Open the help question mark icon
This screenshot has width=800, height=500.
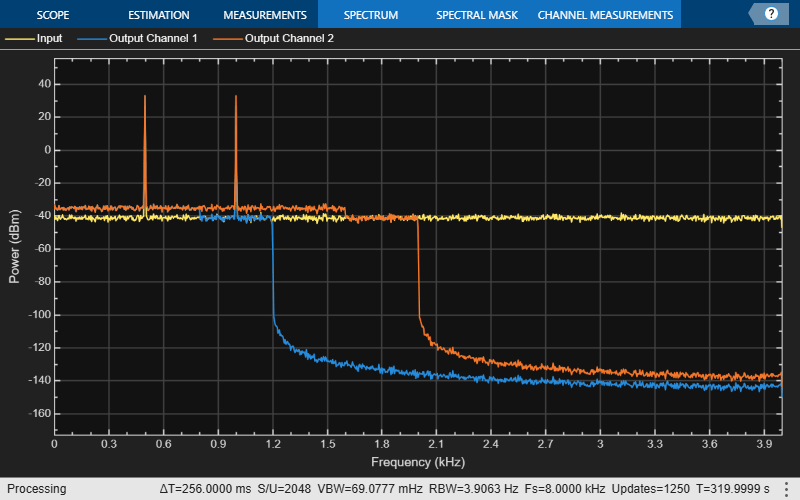tap(771, 14)
